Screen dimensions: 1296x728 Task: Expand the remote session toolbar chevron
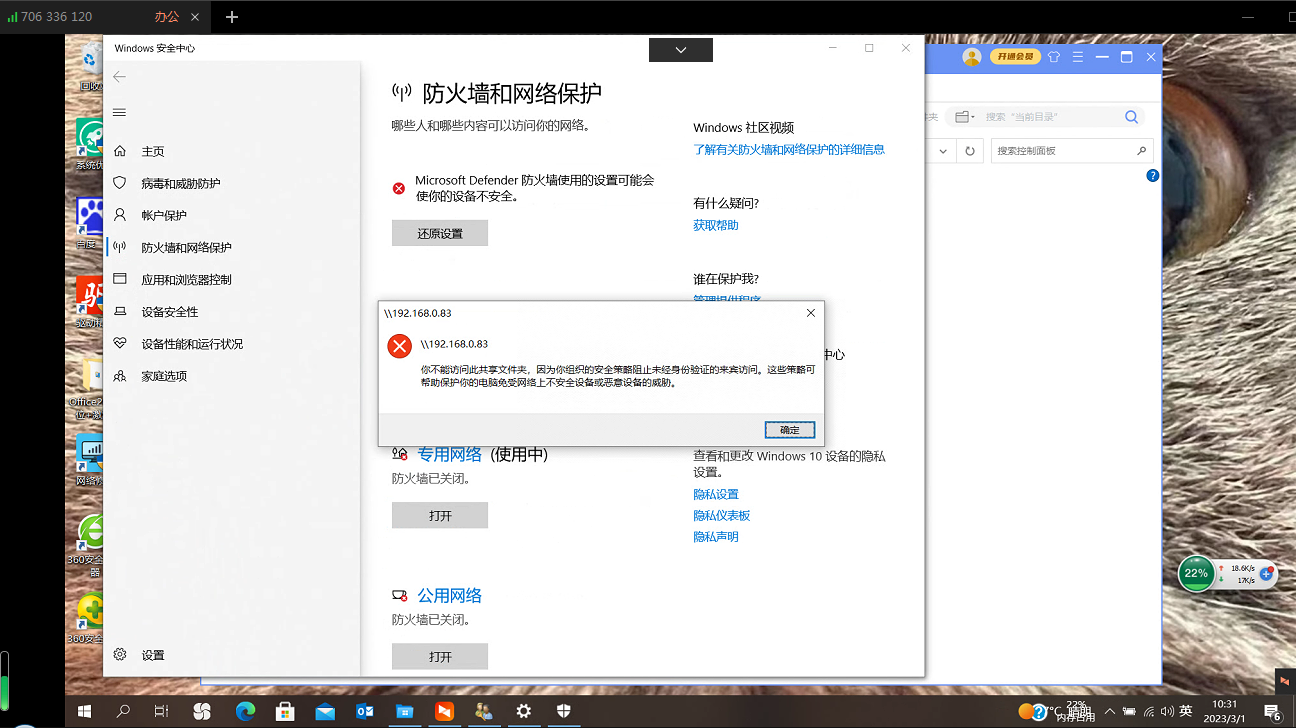pos(681,50)
